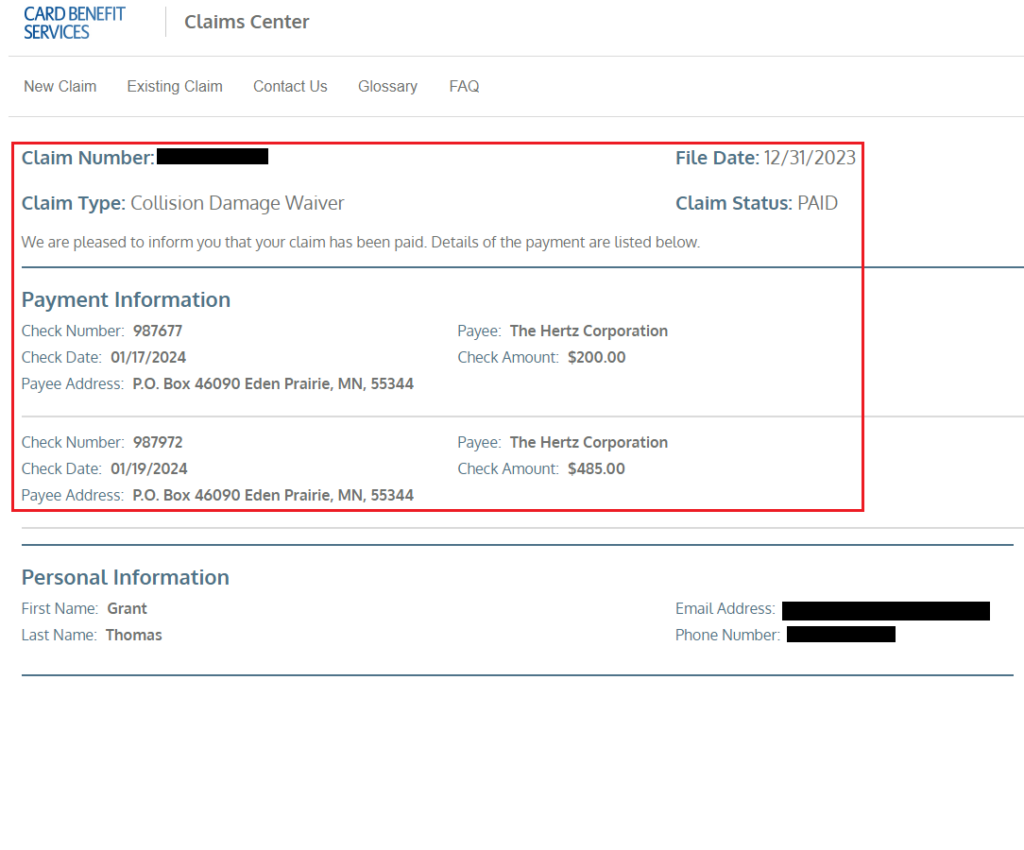Select the last name Thomas

coord(134,635)
